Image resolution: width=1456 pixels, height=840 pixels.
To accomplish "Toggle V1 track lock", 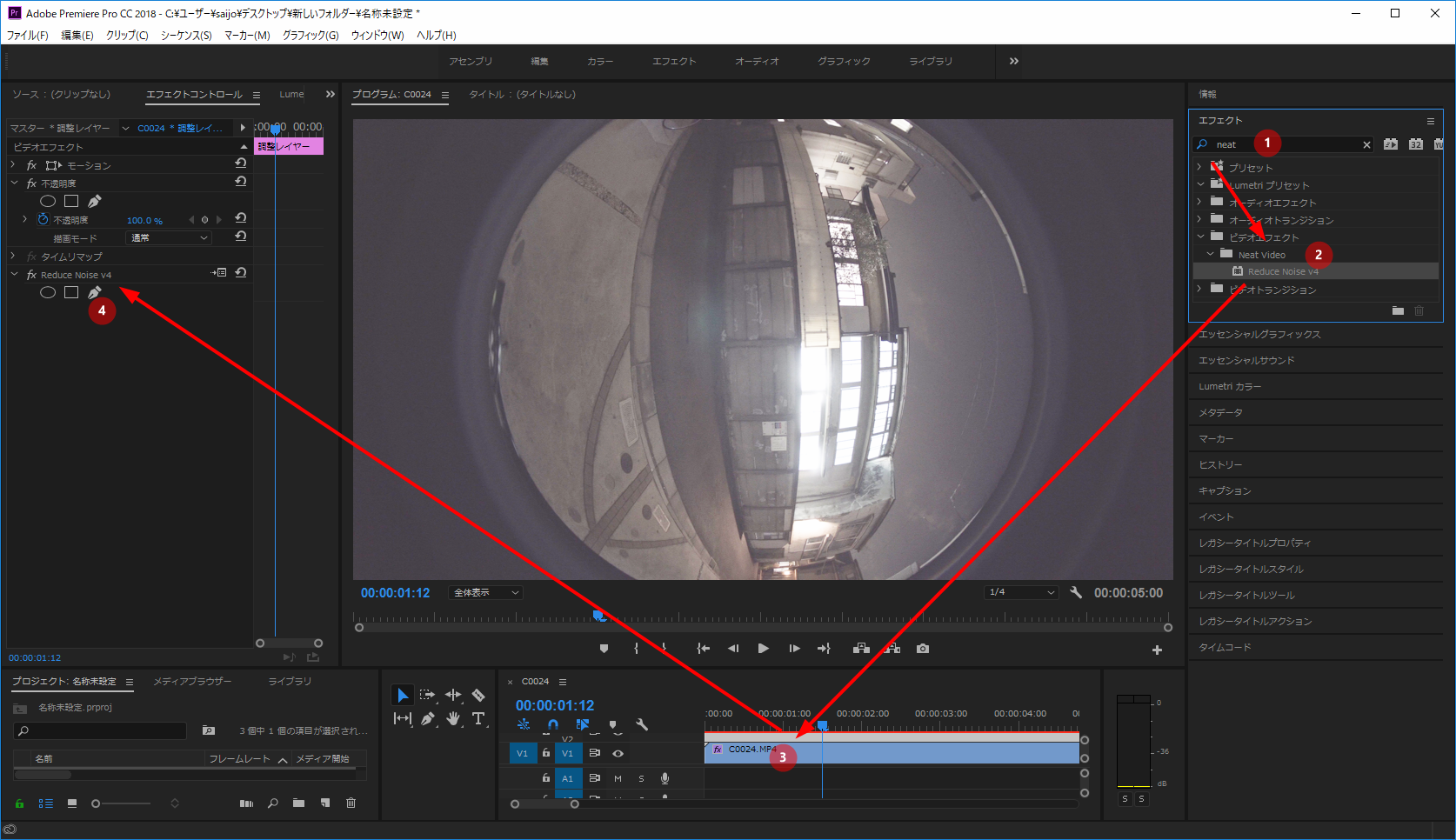I will 546,753.
